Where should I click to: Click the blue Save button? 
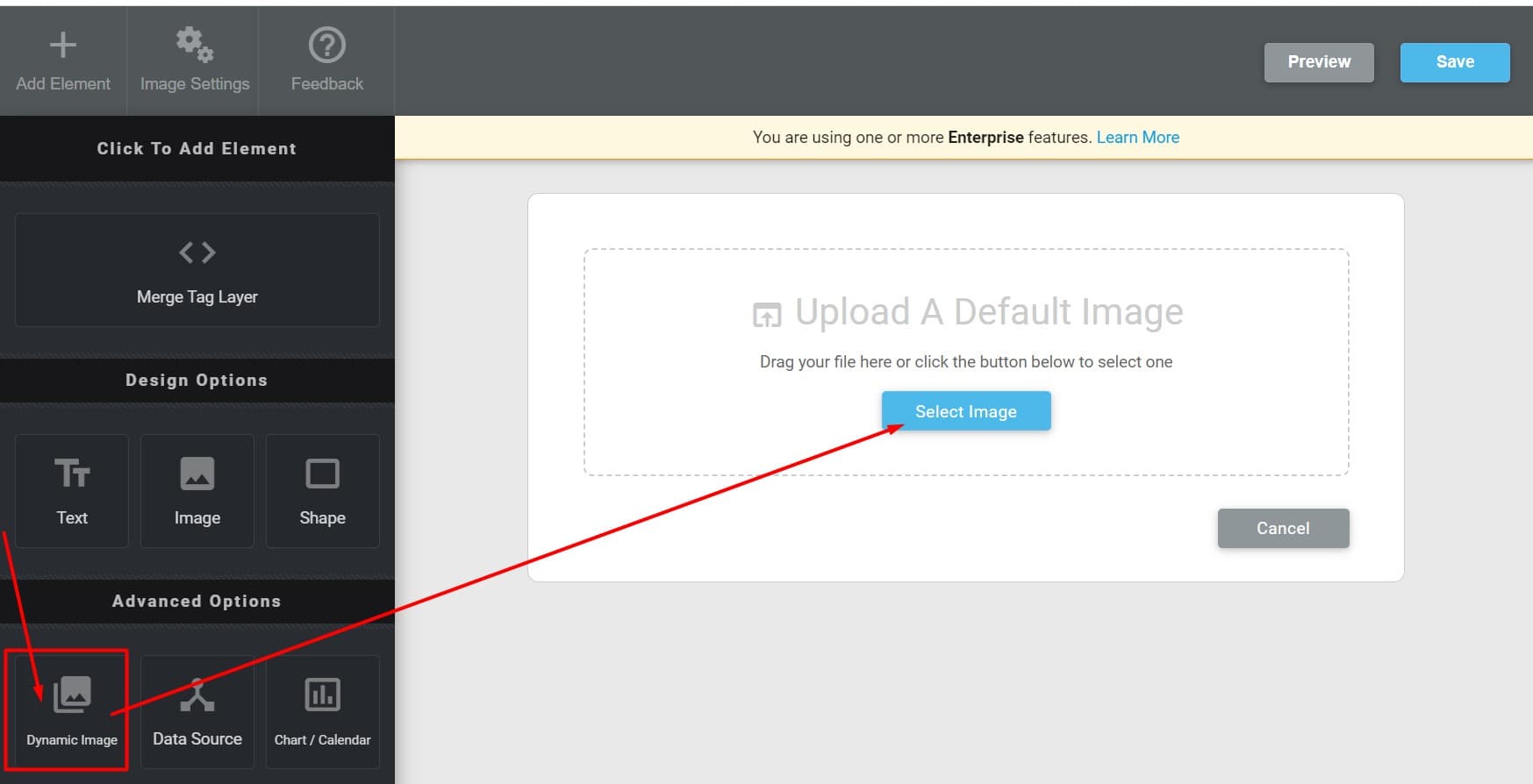coord(1454,62)
